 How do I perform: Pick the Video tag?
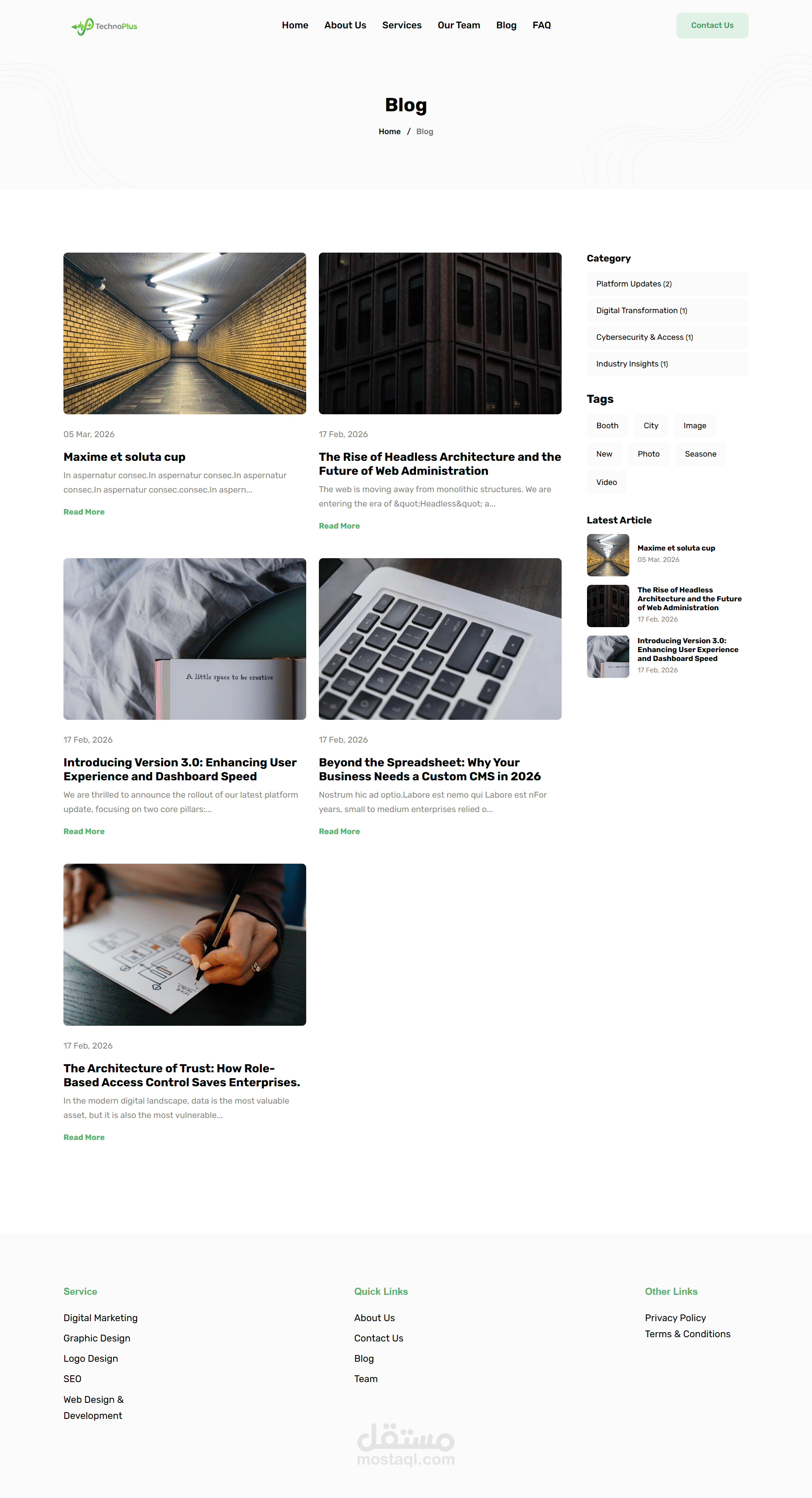[606, 483]
